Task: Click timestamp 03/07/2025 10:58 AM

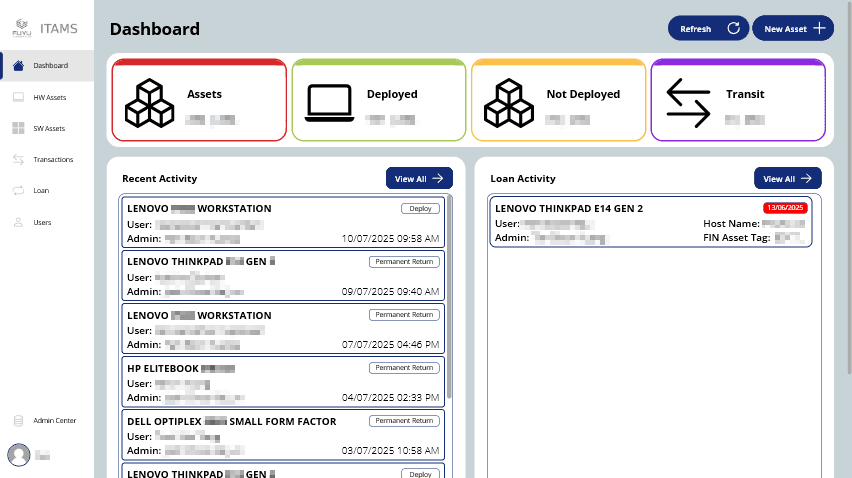Action: (x=390, y=450)
